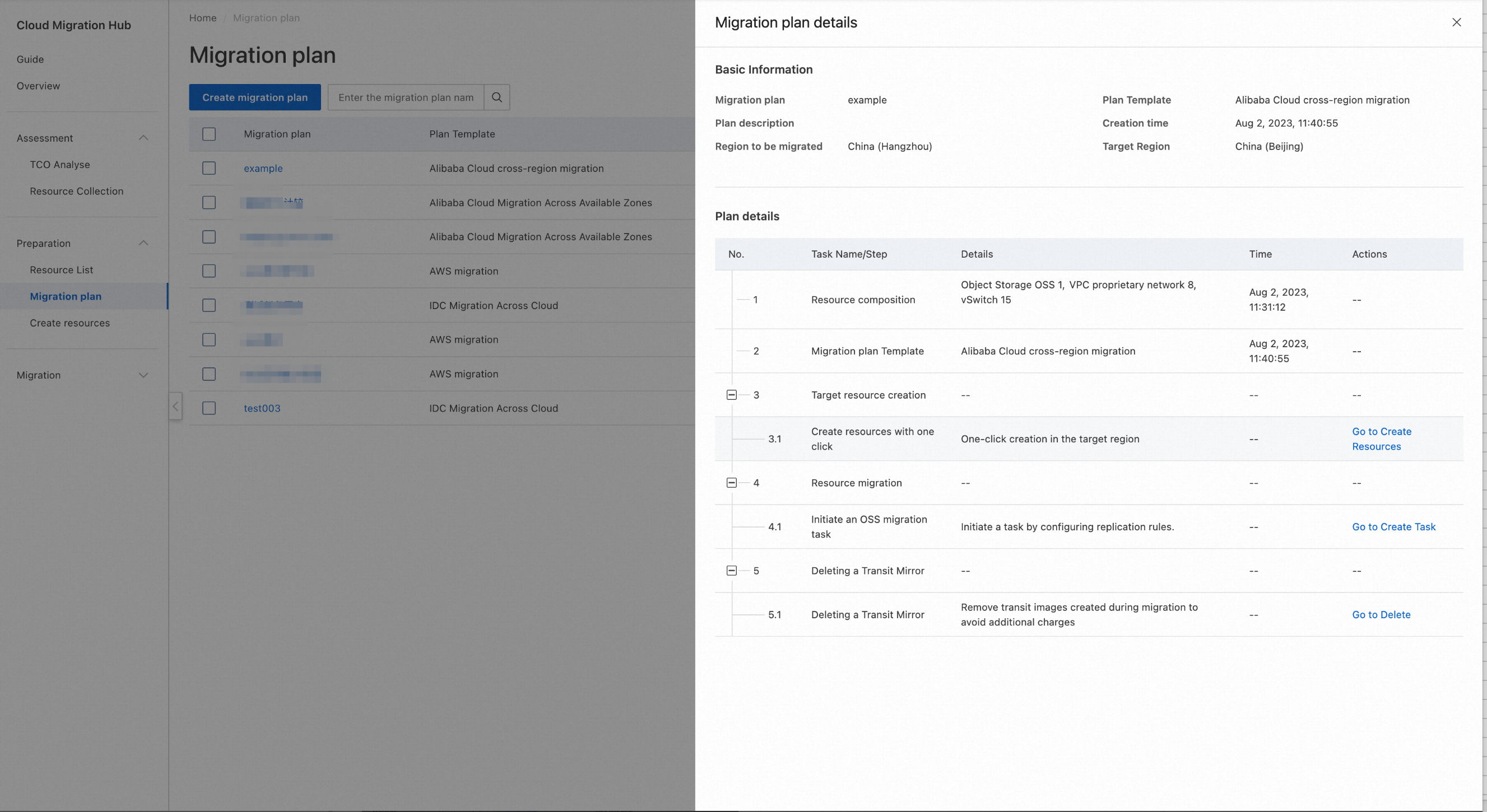This screenshot has width=1487, height=812.
Task: Click the search magnifier icon
Action: [x=496, y=97]
